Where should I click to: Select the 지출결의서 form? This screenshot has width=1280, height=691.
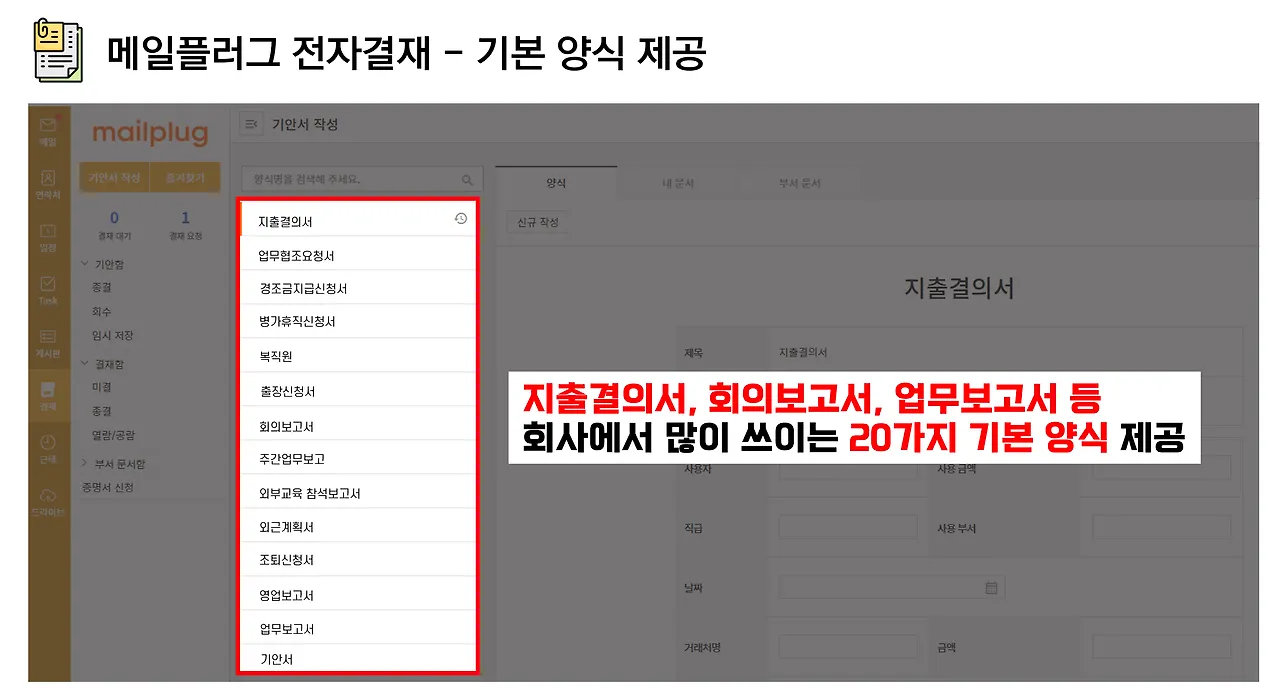[x=358, y=220]
